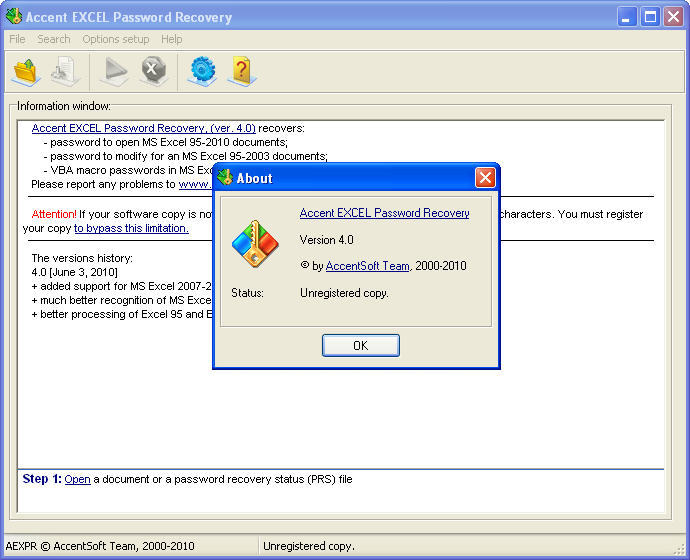Click the About dialog title bar icon

(x=225, y=178)
